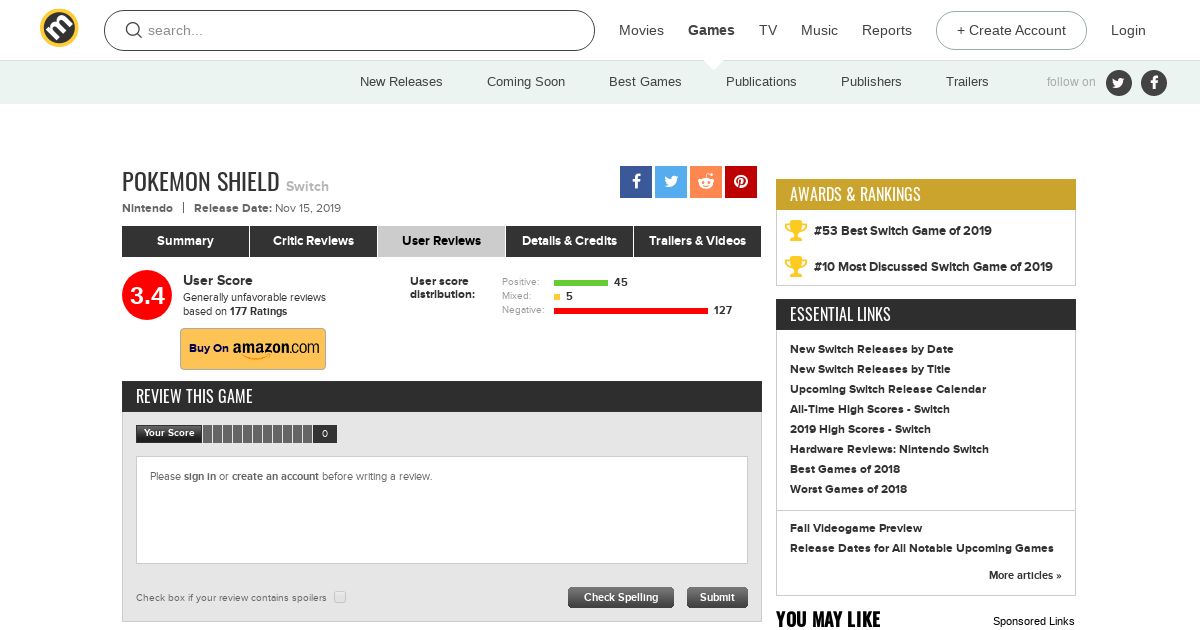Click the red 3.4 user score circle
The height and width of the screenshot is (630, 1200).
pos(147,295)
